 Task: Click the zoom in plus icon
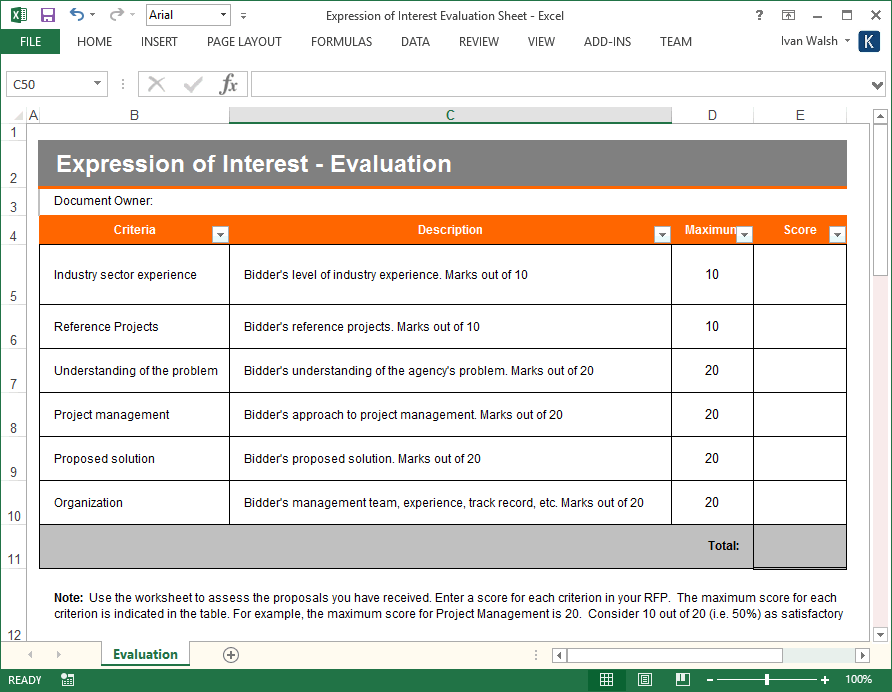pyautogui.click(x=824, y=680)
